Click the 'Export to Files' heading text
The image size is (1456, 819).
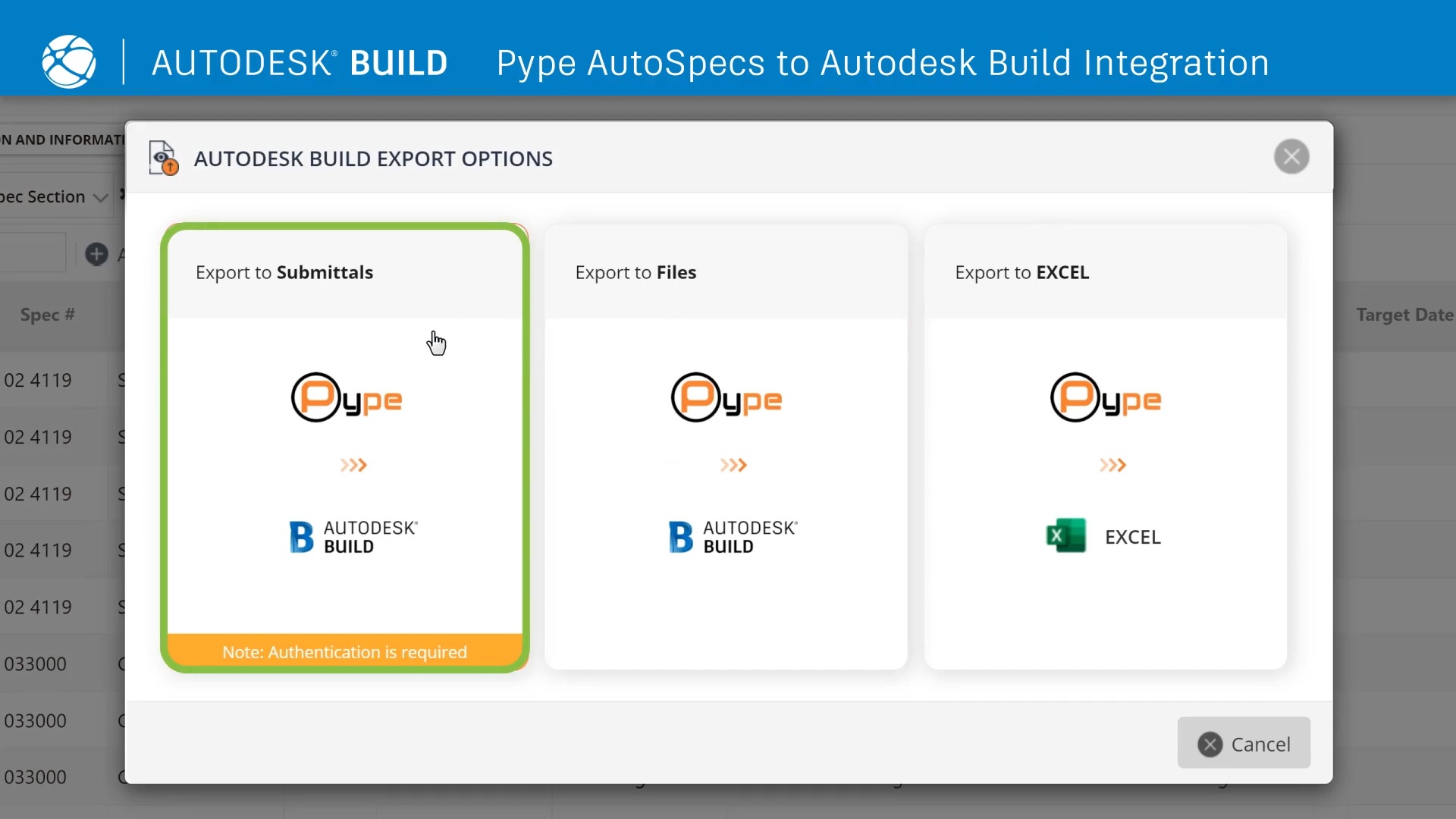click(635, 272)
